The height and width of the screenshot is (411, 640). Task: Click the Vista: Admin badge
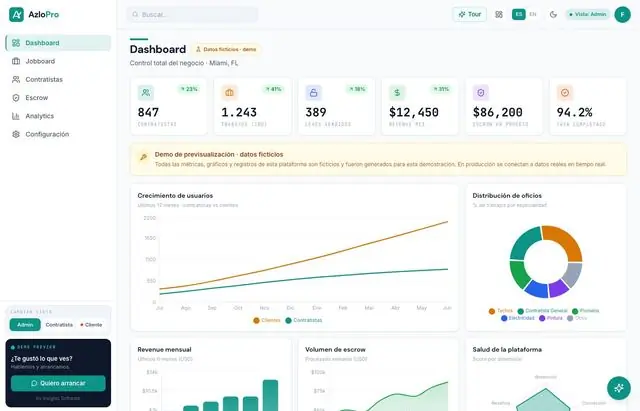click(588, 14)
